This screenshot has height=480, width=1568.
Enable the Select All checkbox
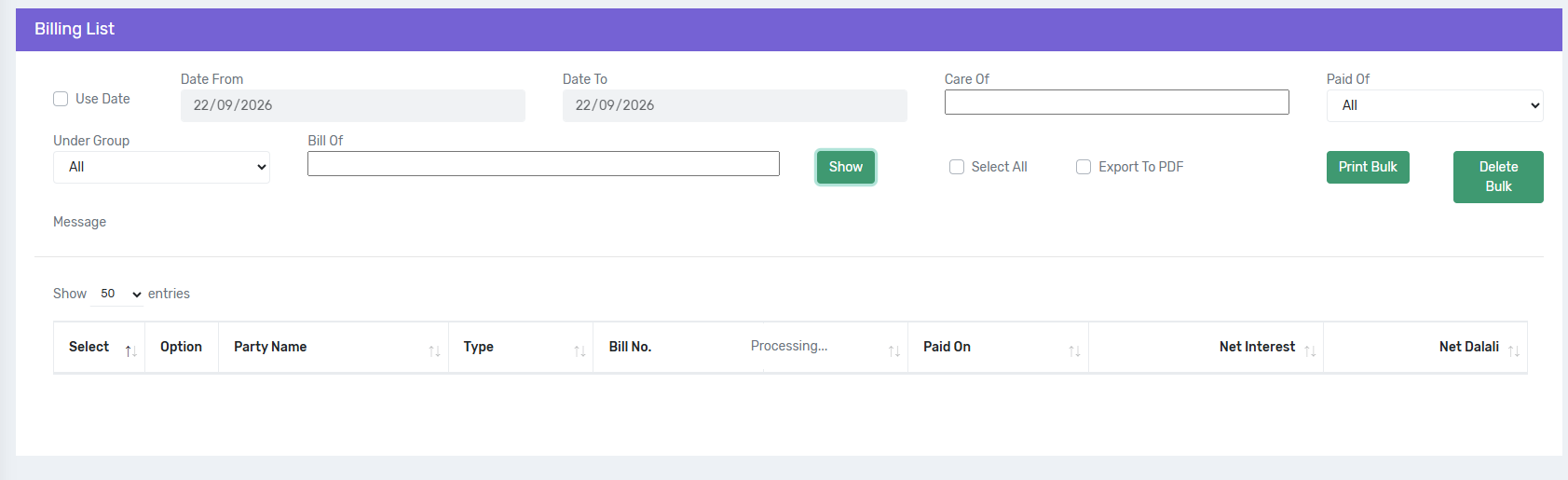(957, 167)
